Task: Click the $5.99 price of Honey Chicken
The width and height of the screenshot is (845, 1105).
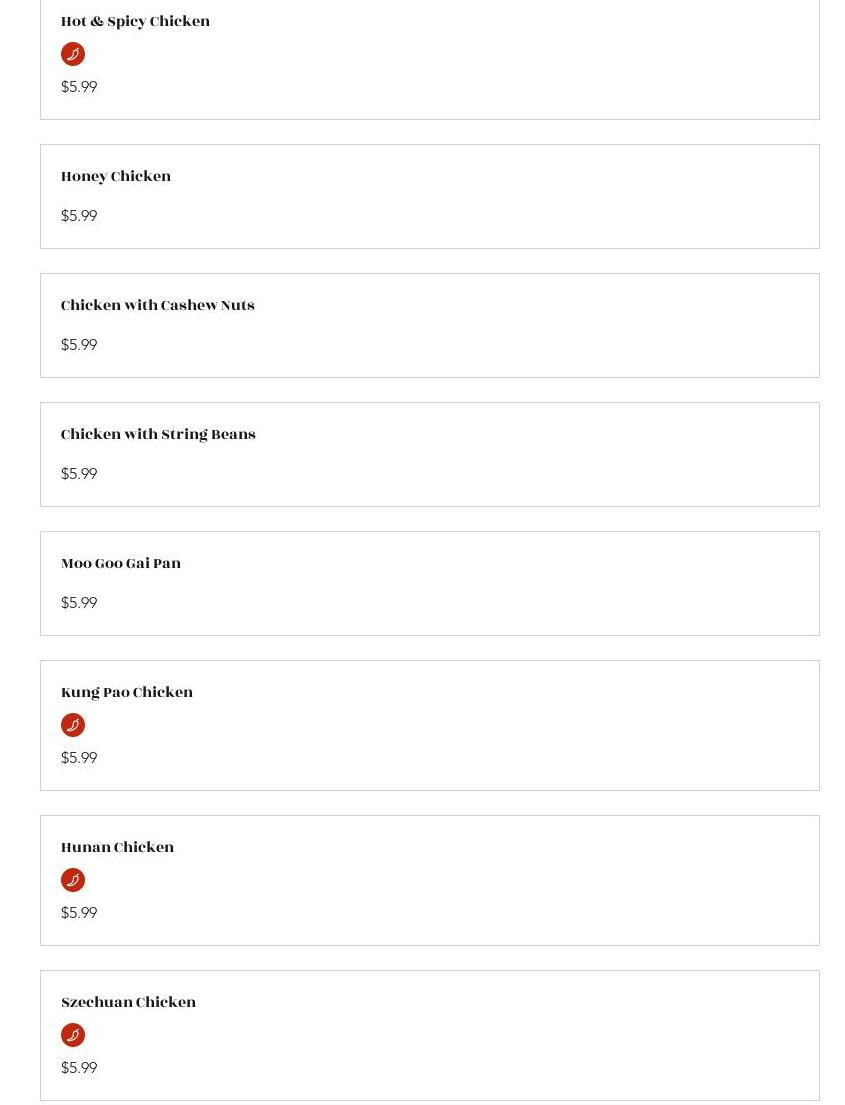Action: coord(79,215)
